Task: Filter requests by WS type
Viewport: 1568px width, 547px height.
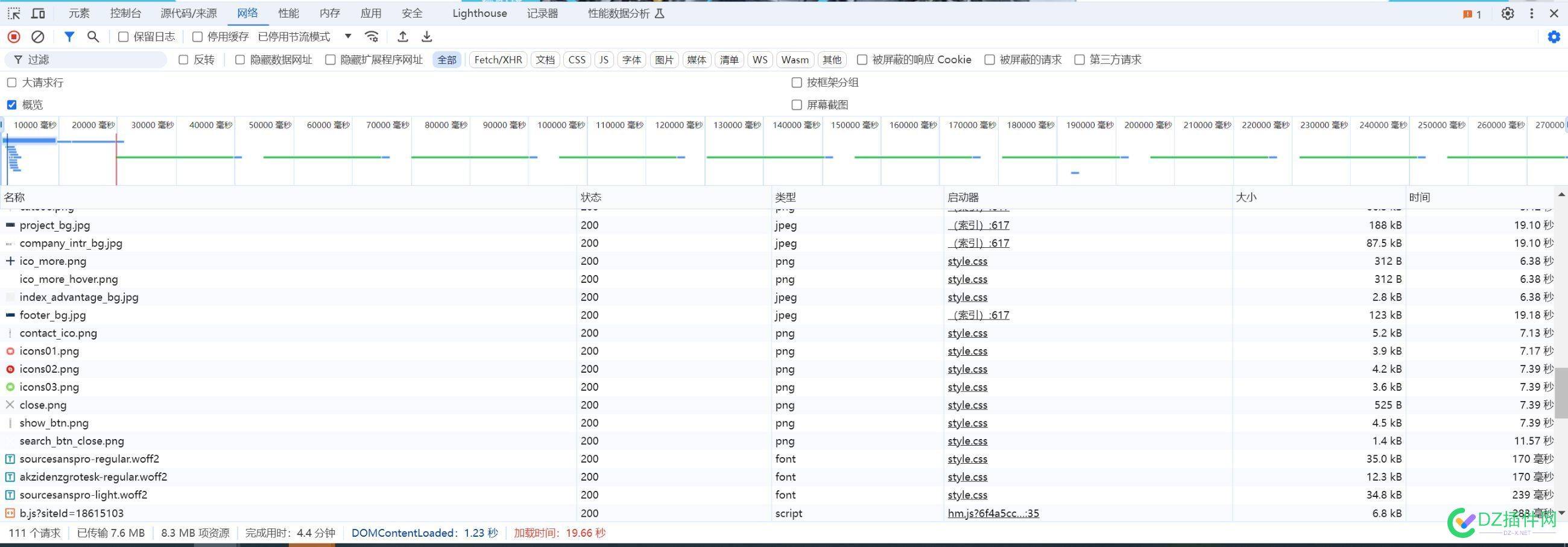Action: coord(760,60)
